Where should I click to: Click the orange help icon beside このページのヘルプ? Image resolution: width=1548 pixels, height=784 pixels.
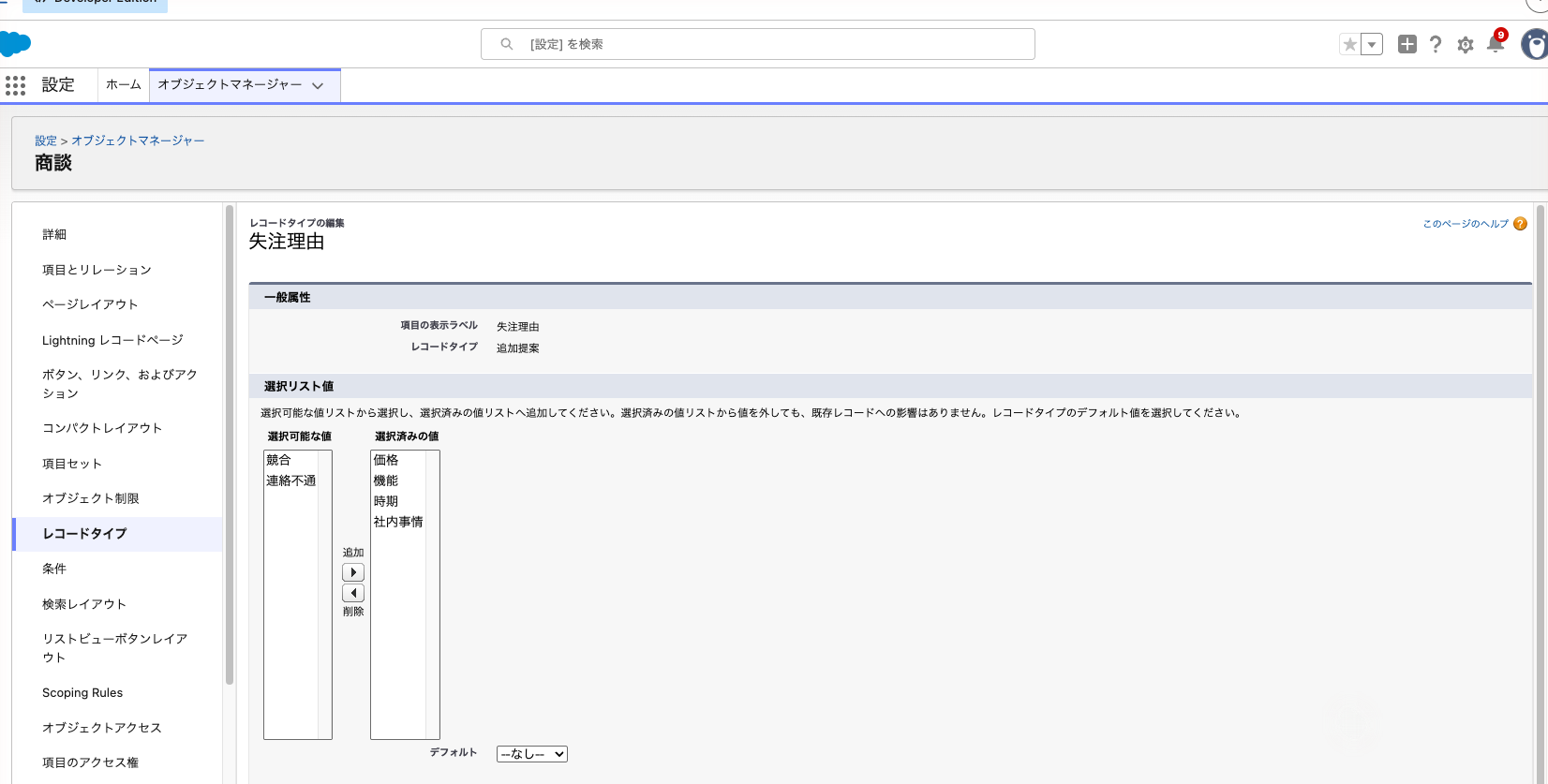click(1520, 224)
